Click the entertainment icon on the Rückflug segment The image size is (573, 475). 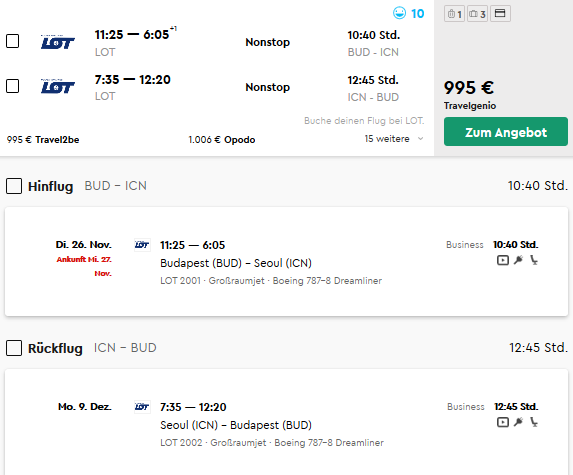click(503, 422)
